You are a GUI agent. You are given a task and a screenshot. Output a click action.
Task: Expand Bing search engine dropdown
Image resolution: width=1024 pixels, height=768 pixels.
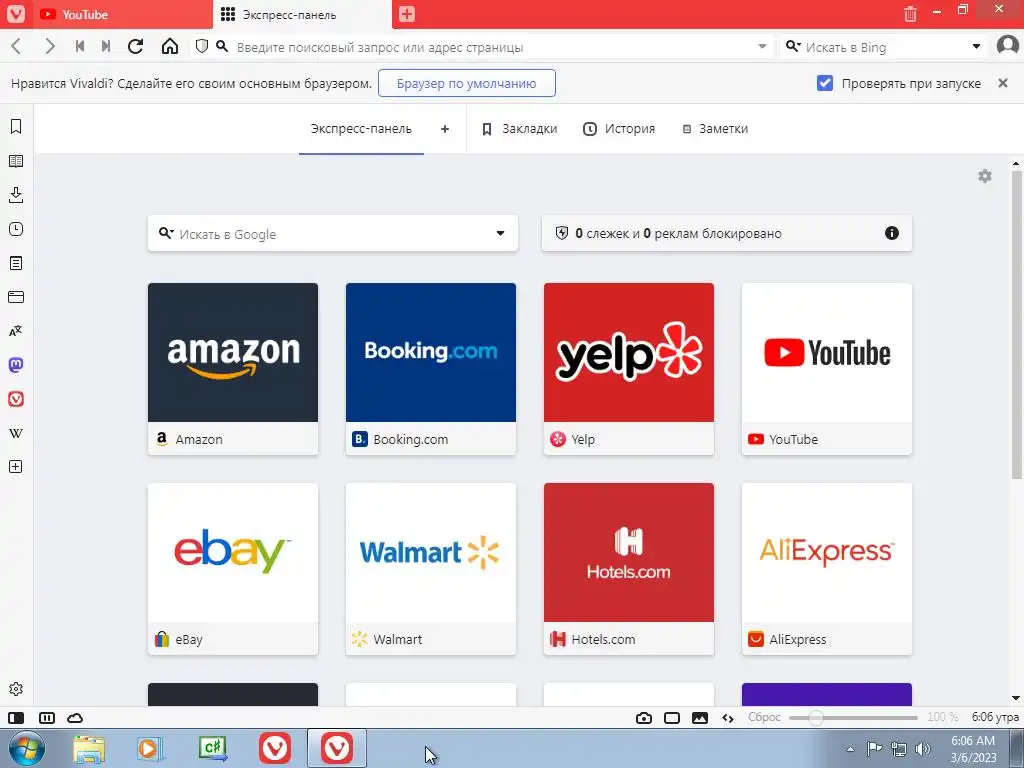[x=976, y=46]
